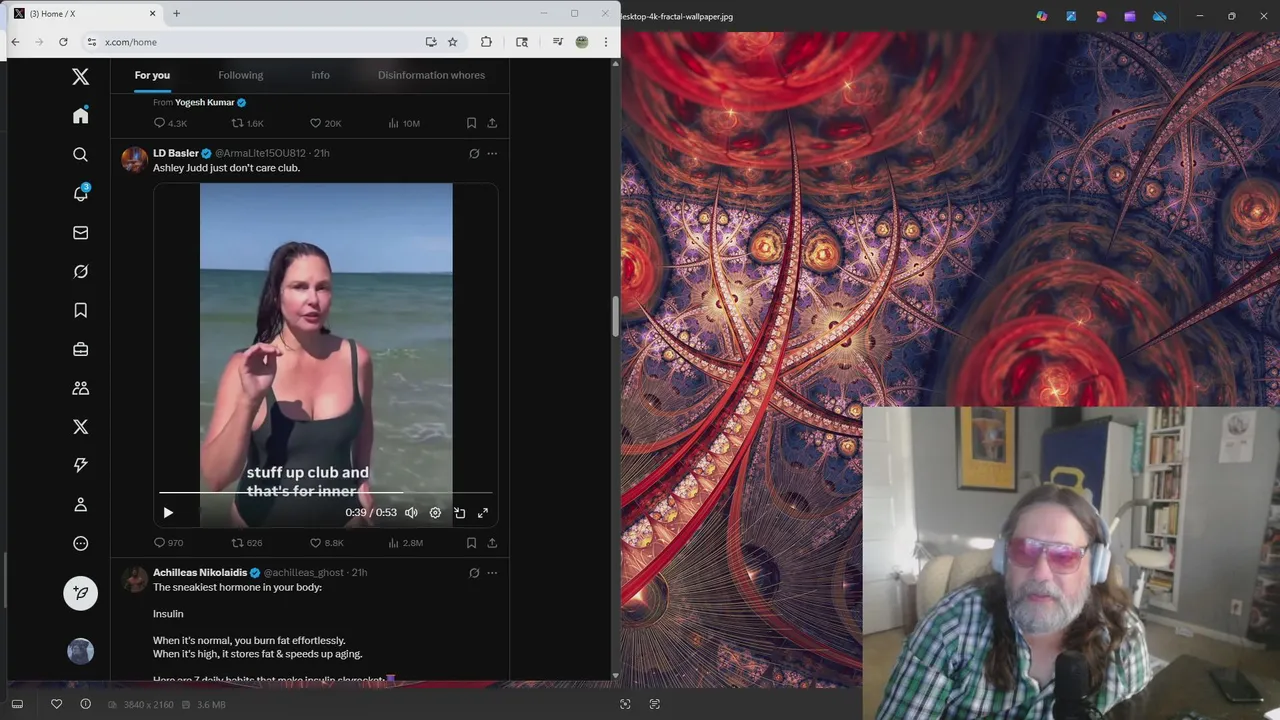Like LD Basler post, 8.8K
The width and height of the screenshot is (1280, 720).
(x=326, y=543)
